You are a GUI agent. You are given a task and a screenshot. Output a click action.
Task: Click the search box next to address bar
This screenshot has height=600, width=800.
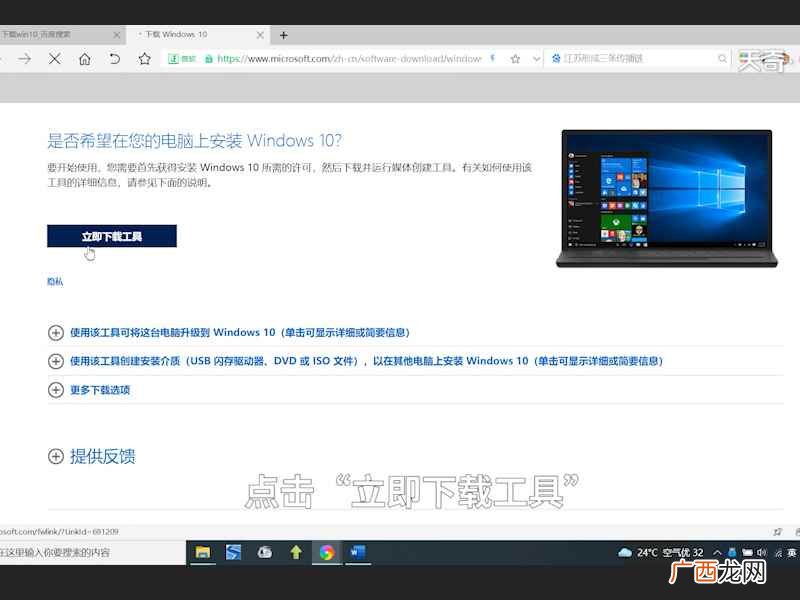tap(637, 59)
